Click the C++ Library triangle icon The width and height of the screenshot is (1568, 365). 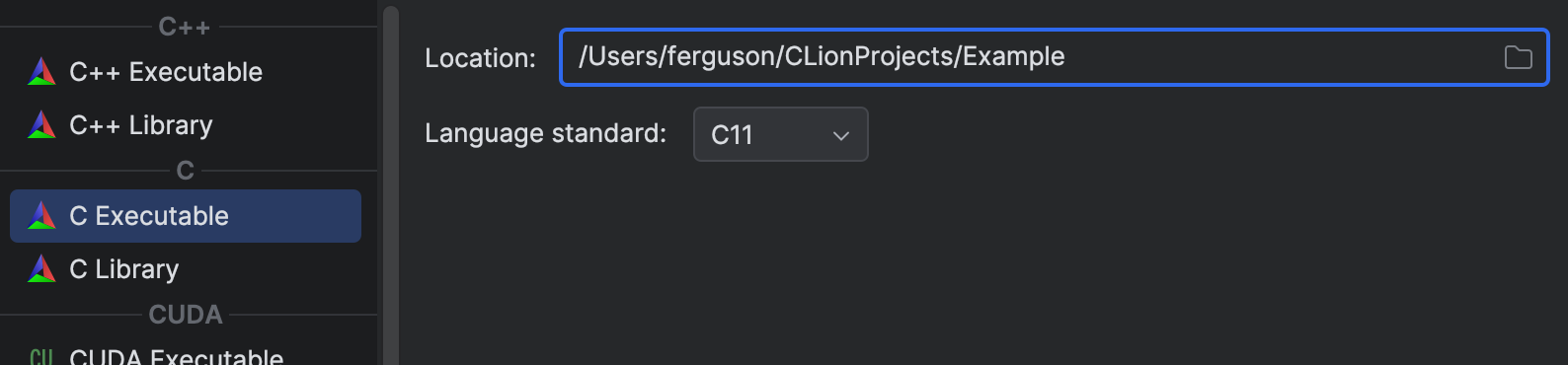[x=41, y=124]
